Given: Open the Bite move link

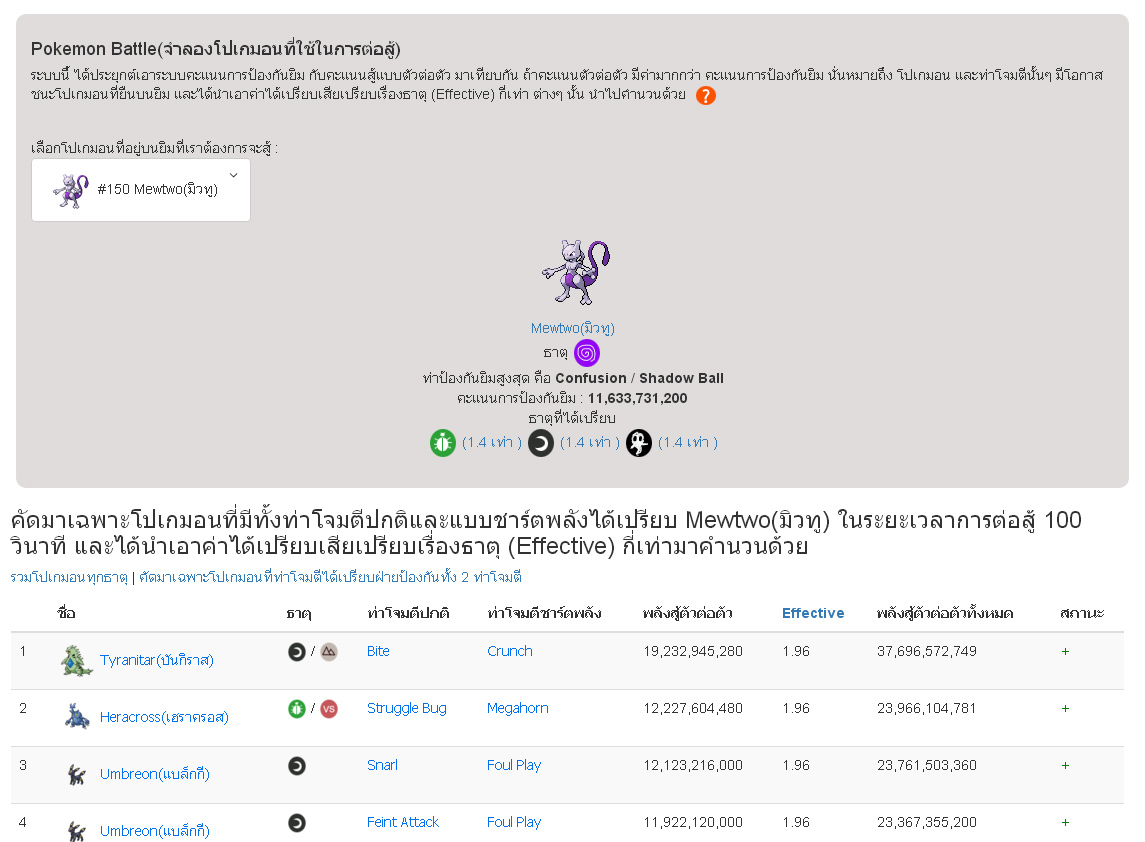Looking at the screenshot, I should click(378, 651).
